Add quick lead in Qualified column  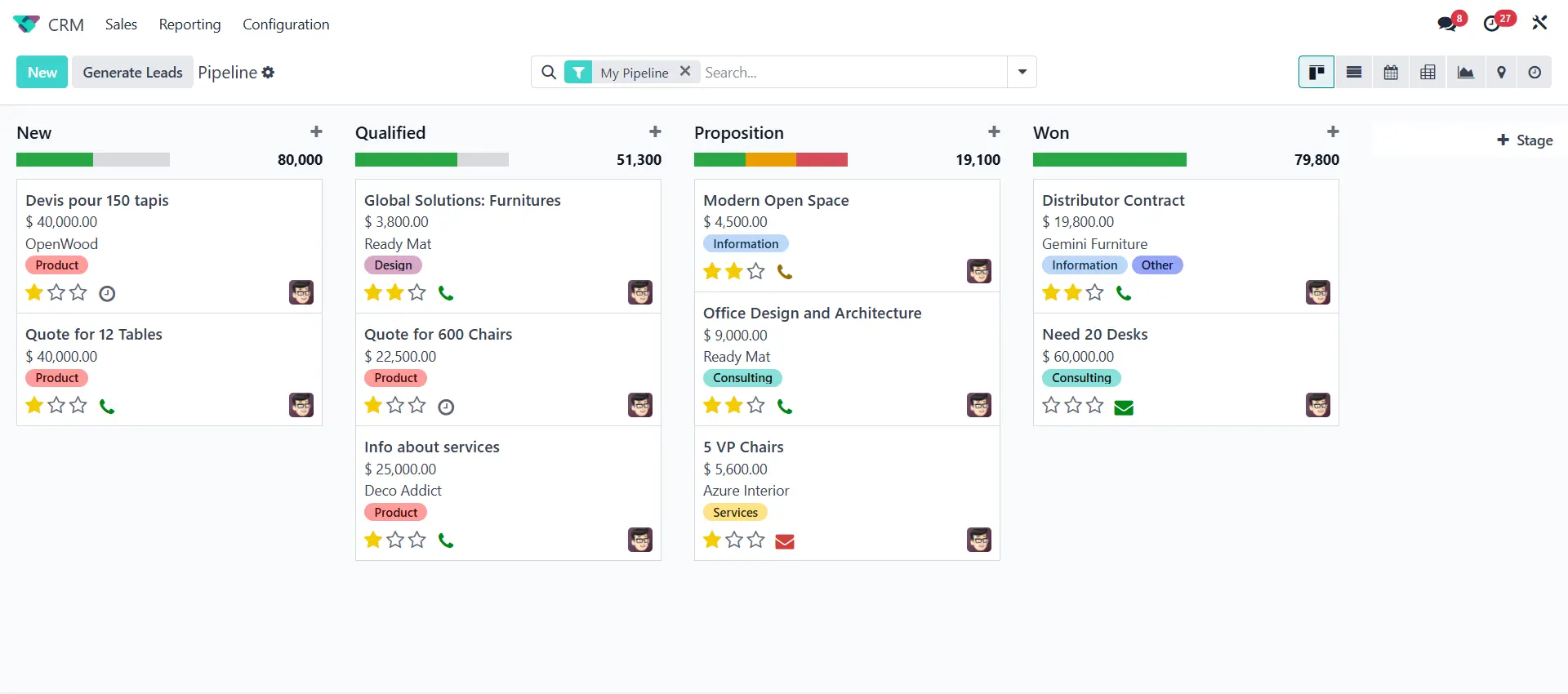(x=655, y=131)
